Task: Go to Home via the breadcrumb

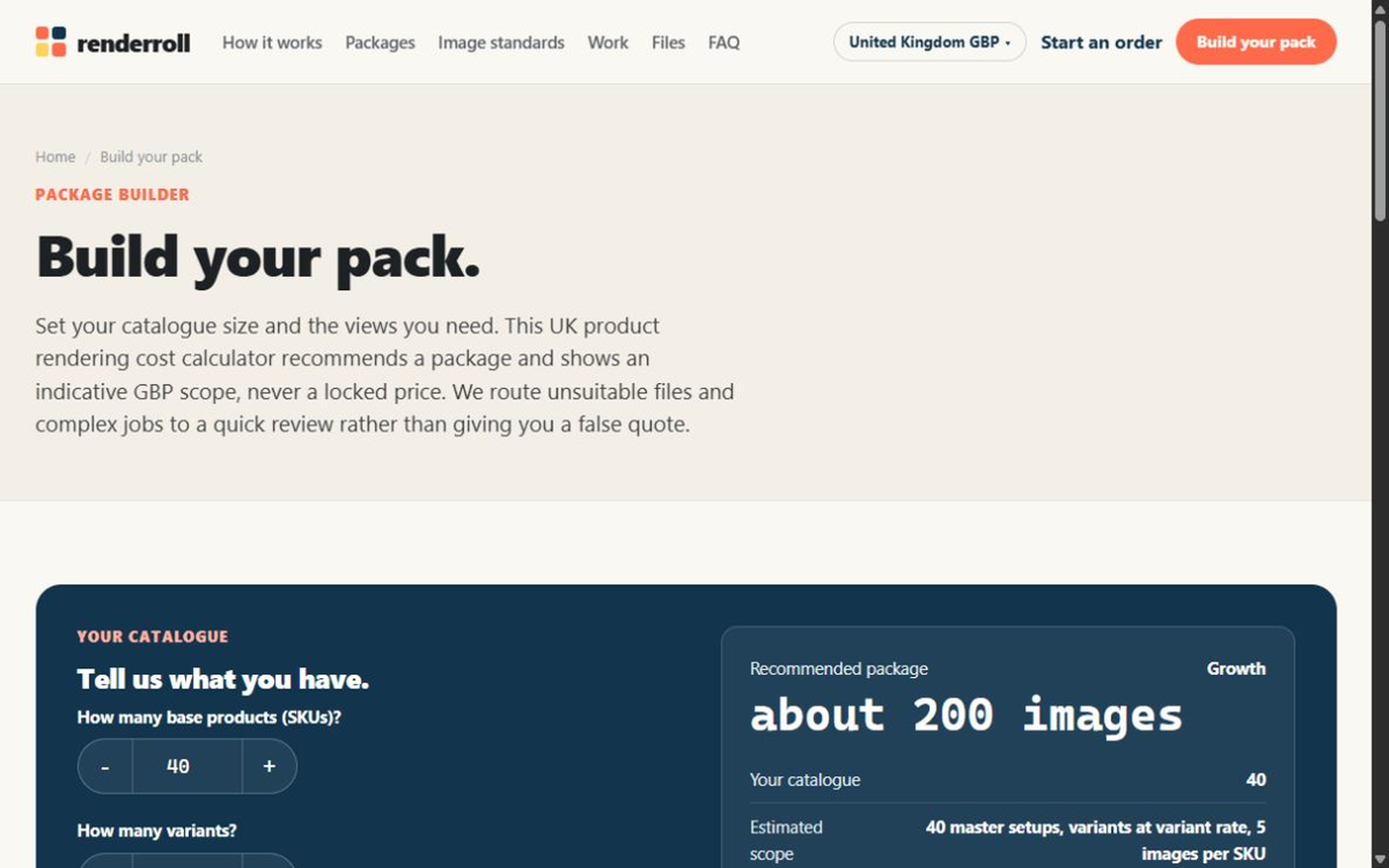Action: pyautogui.click(x=55, y=157)
